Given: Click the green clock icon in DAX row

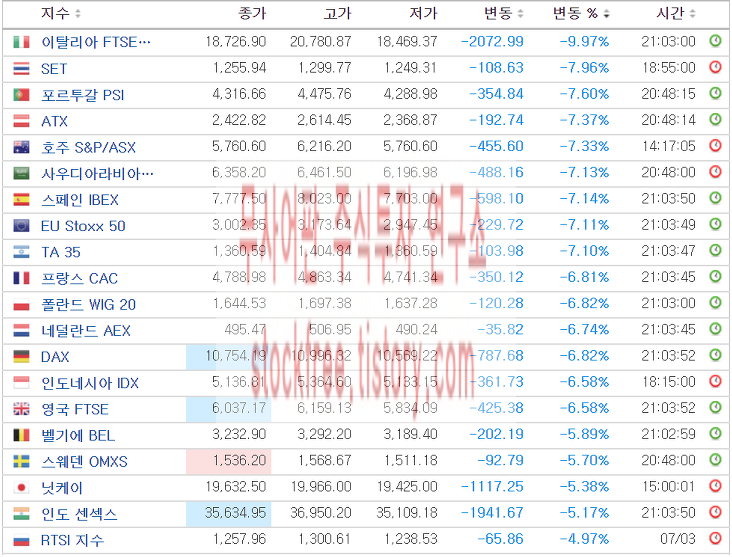Looking at the screenshot, I should [x=715, y=355].
